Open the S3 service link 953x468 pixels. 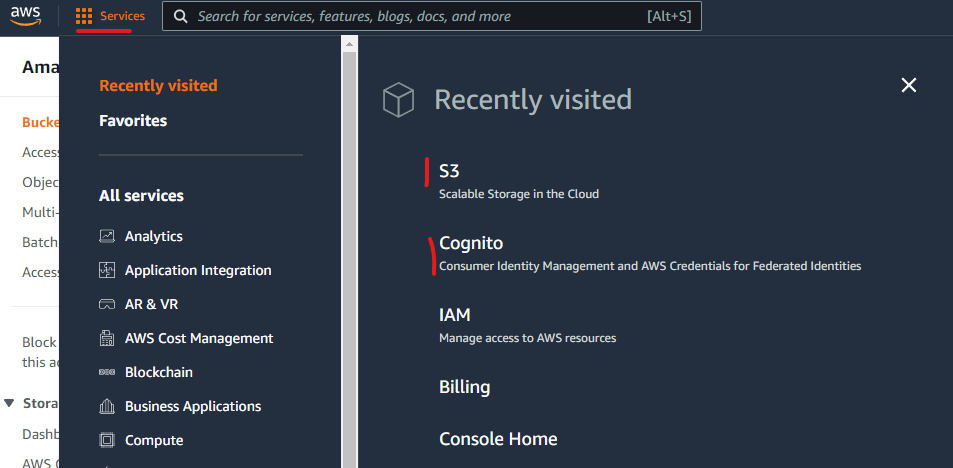[x=449, y=171]
